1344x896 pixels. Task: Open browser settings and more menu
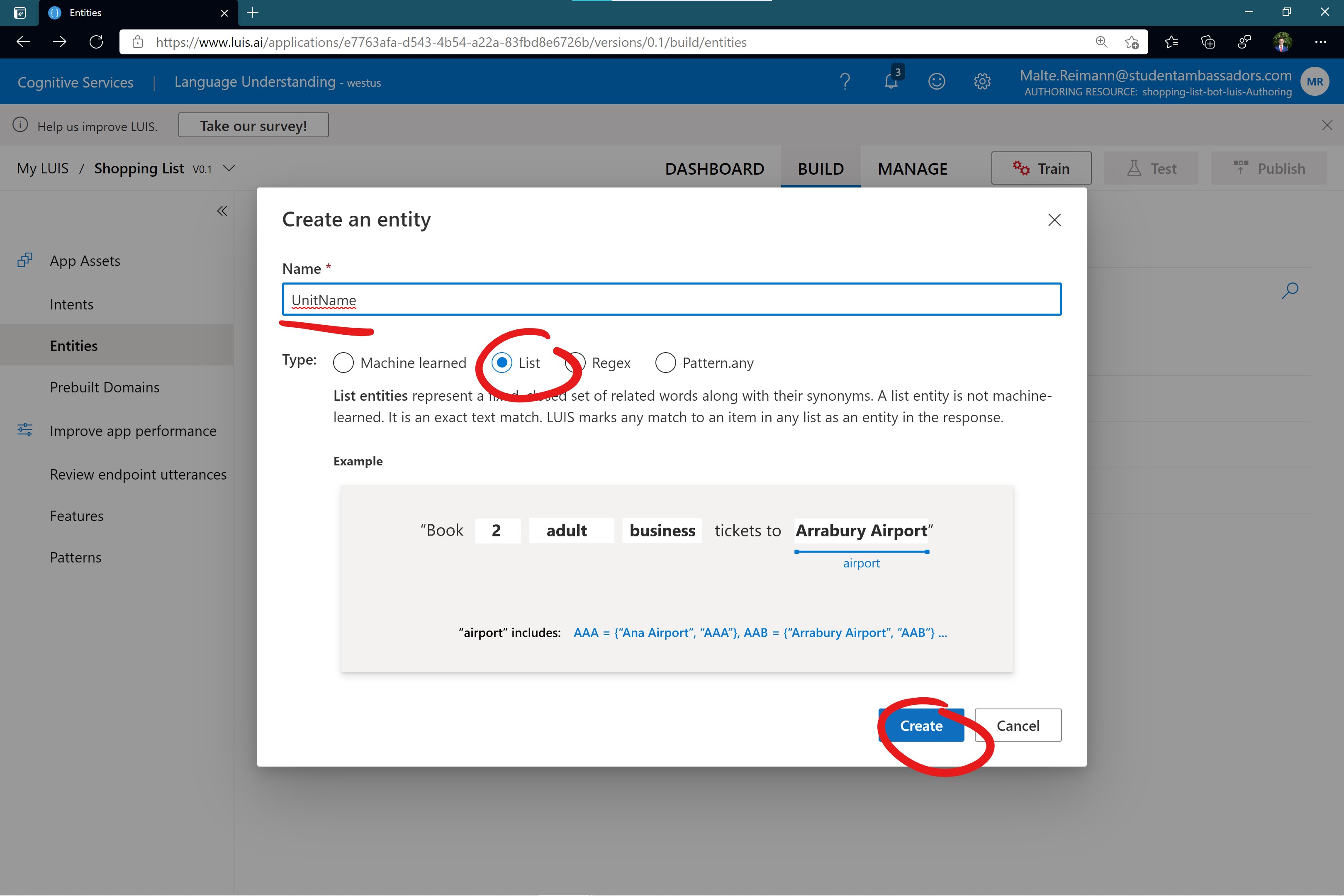click(1321, 42)
